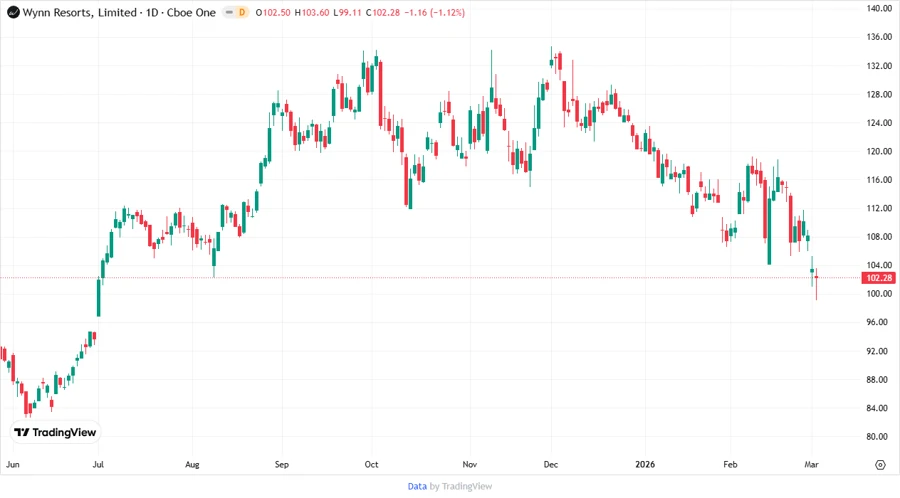
Task: Click the 116.00 price axis label
Action: 879,180
